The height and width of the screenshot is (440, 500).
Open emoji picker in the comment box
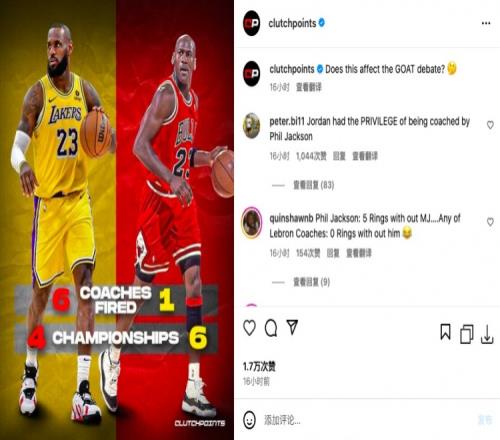click(249, 420)
